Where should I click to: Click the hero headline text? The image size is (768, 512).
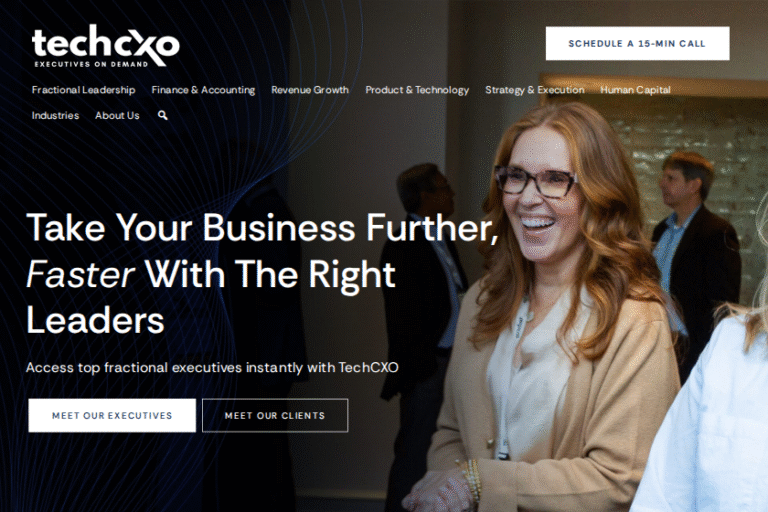(262, 273)
